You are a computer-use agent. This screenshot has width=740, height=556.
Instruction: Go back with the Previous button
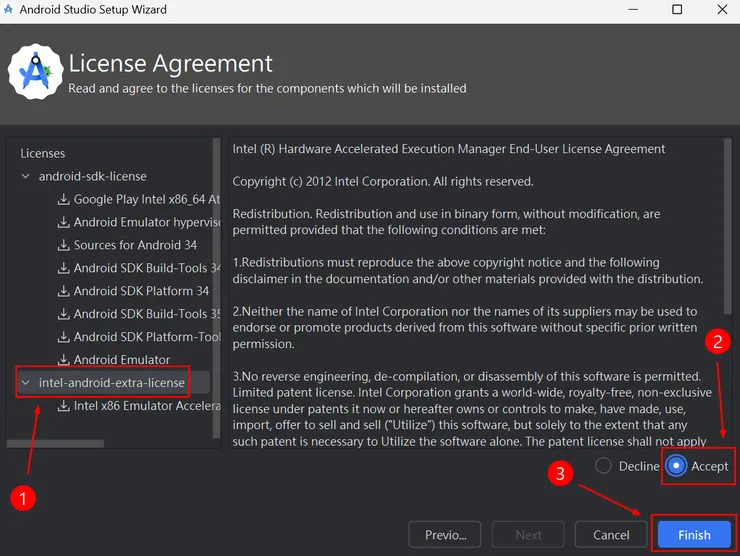coord(445,535)
